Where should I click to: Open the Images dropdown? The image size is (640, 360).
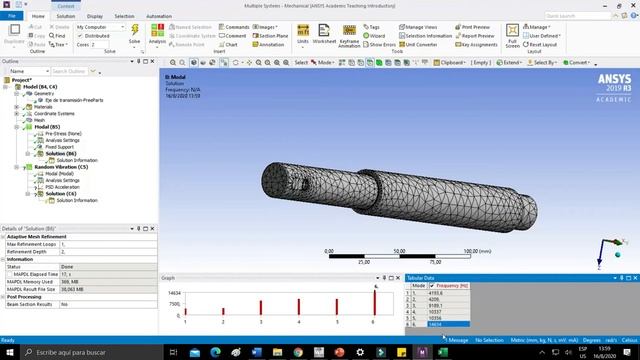pyautogui.click(x=265, y=27)
